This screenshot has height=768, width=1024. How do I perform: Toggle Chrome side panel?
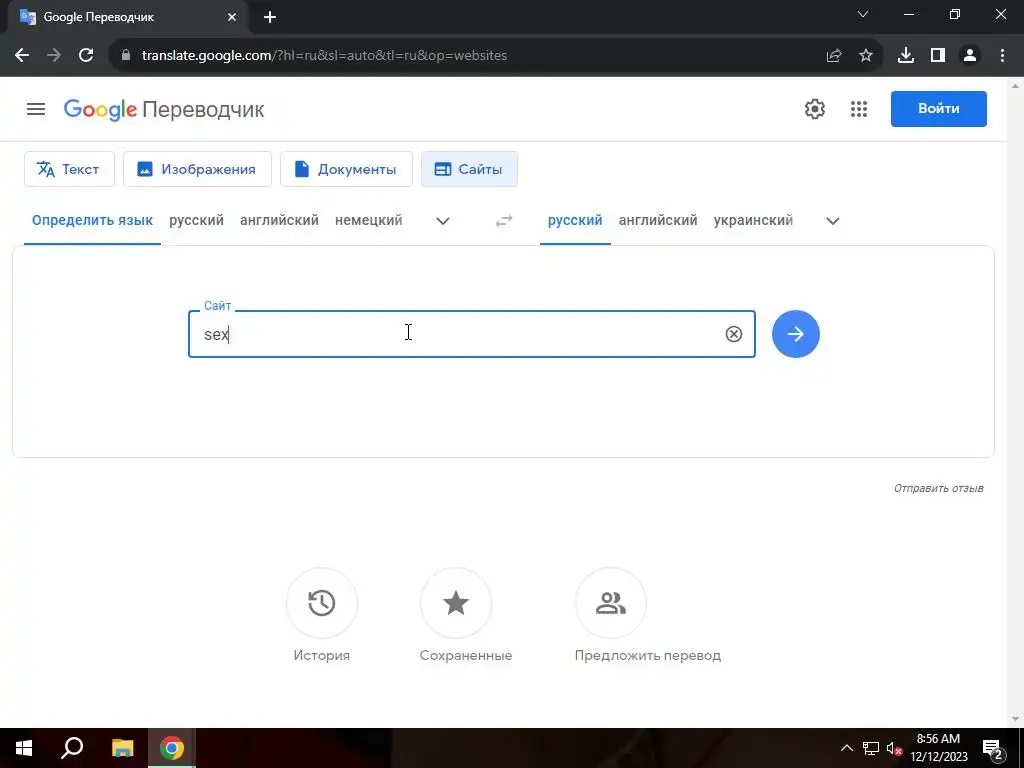[x=938, y=56]
